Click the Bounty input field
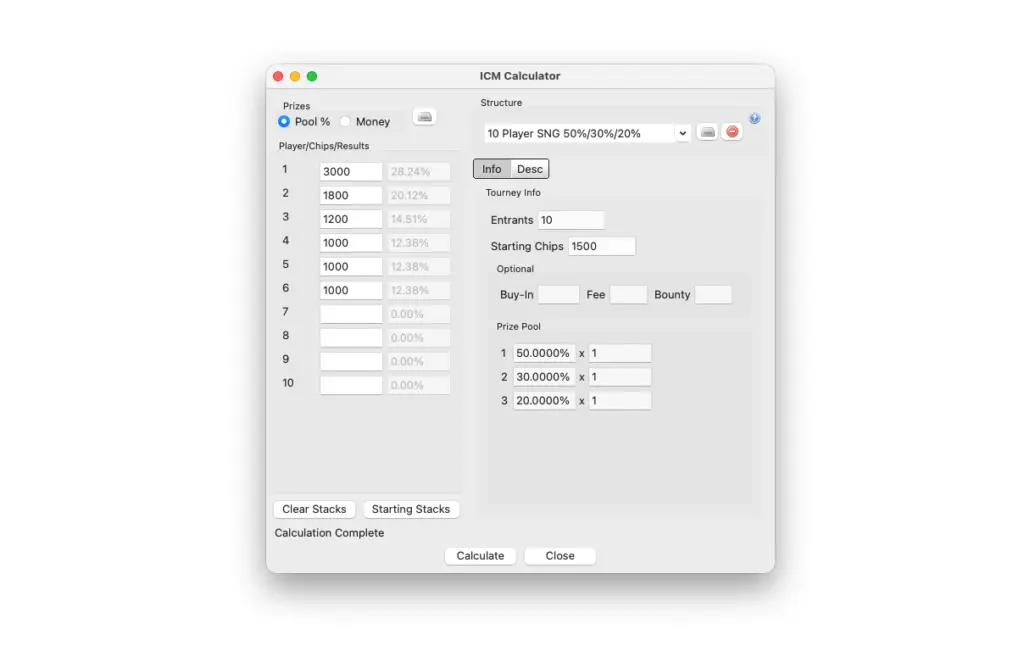1024x646 pixels. click(x=713, y=295)
